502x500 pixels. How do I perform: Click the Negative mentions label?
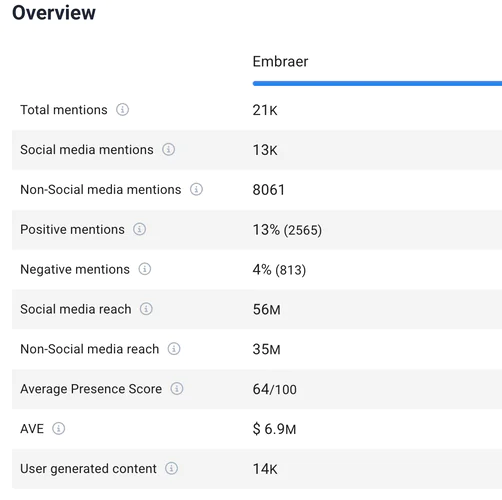[75, 269]
